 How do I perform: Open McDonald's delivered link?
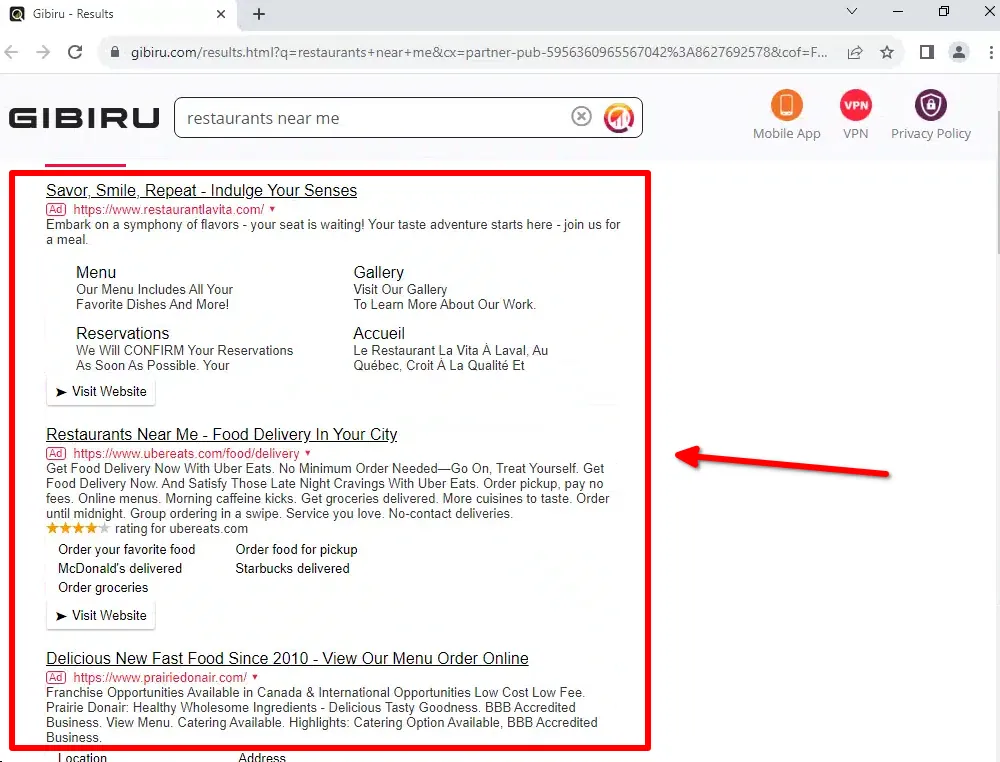pos(120,569)
